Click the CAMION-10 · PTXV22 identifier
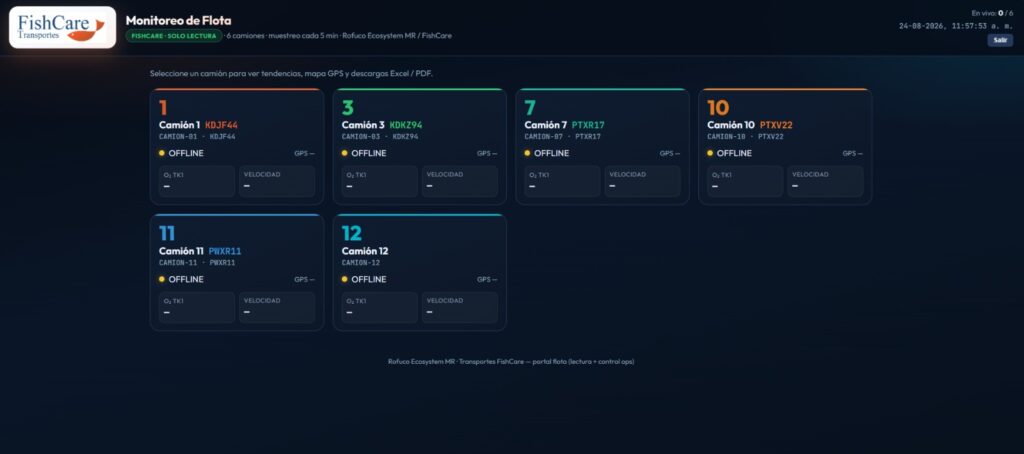 click(746, 137)
